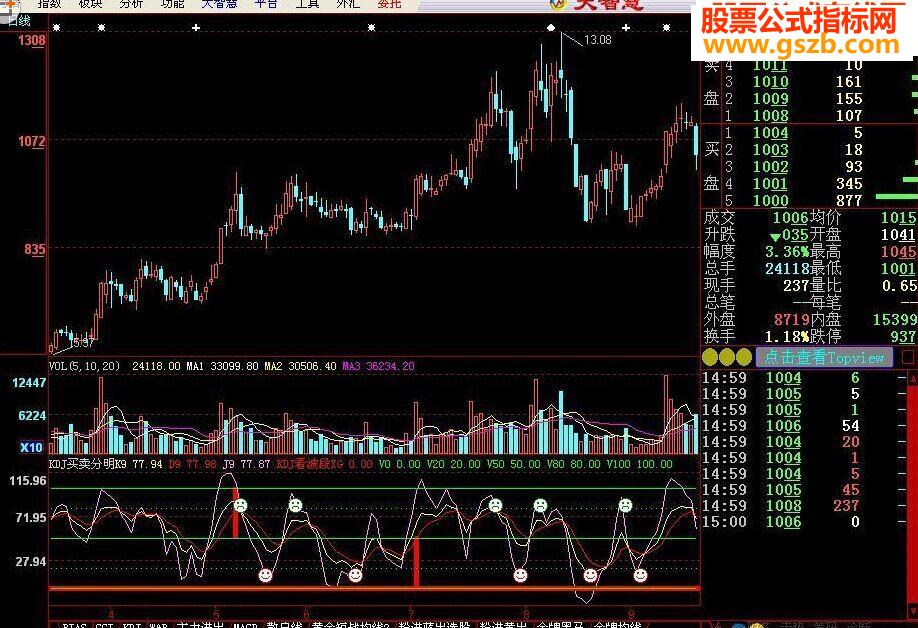
Task: Select sell price 1008 in order book
Action: (770, 116)
